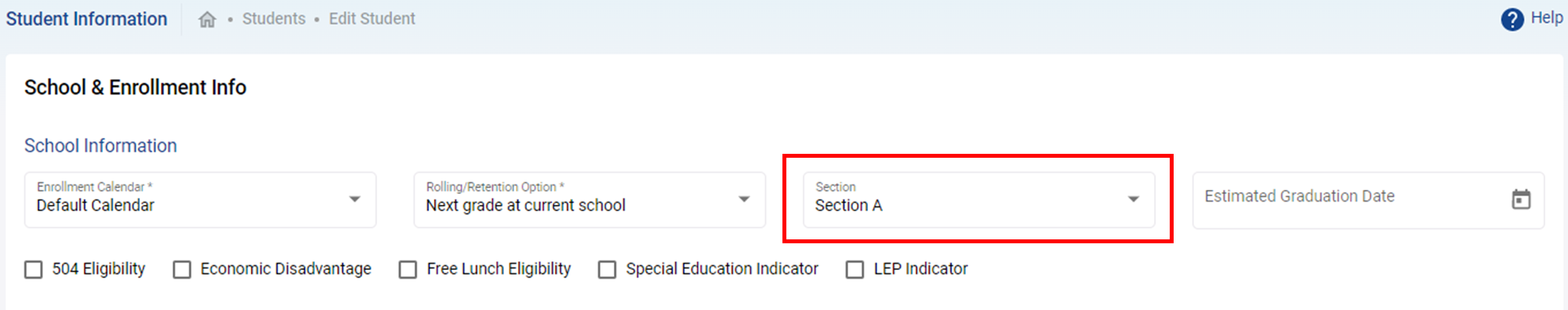Click the Help text link
The height and width of the screenshot is (310, 1568).
click(1547, 18)
